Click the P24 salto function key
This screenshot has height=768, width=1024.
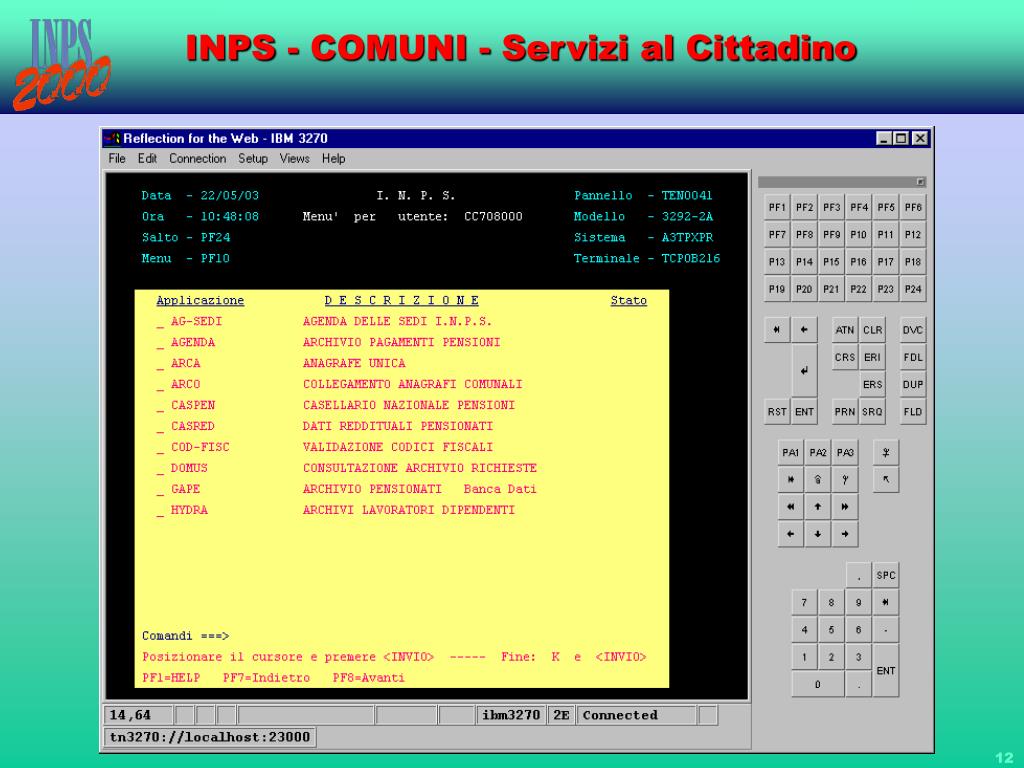tap(913, 289)
